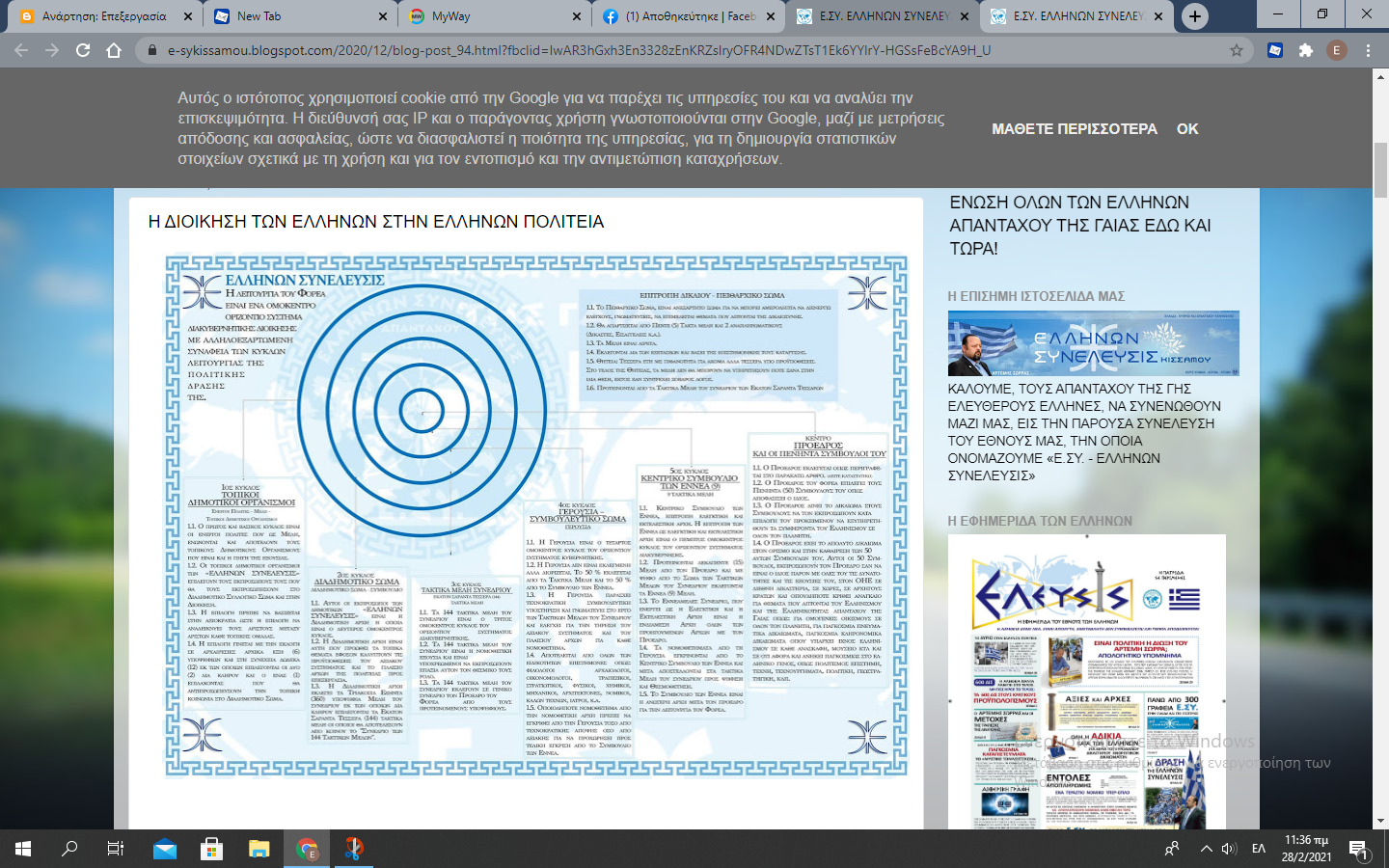Open the ΕΛΛΗΝΩΝ ΣΥΝΕΛΕΥΣΙΣ banner image
Viewport: 1389px width, 868px height.
coord(1094,342)
